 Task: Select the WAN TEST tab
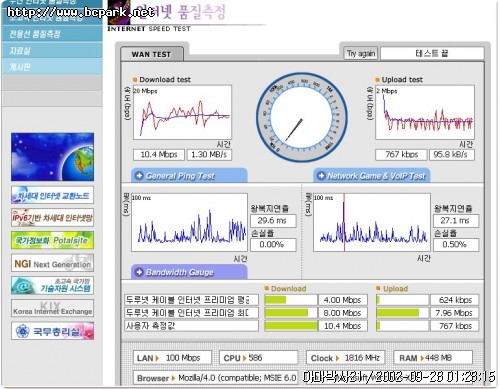click(152, 54)
